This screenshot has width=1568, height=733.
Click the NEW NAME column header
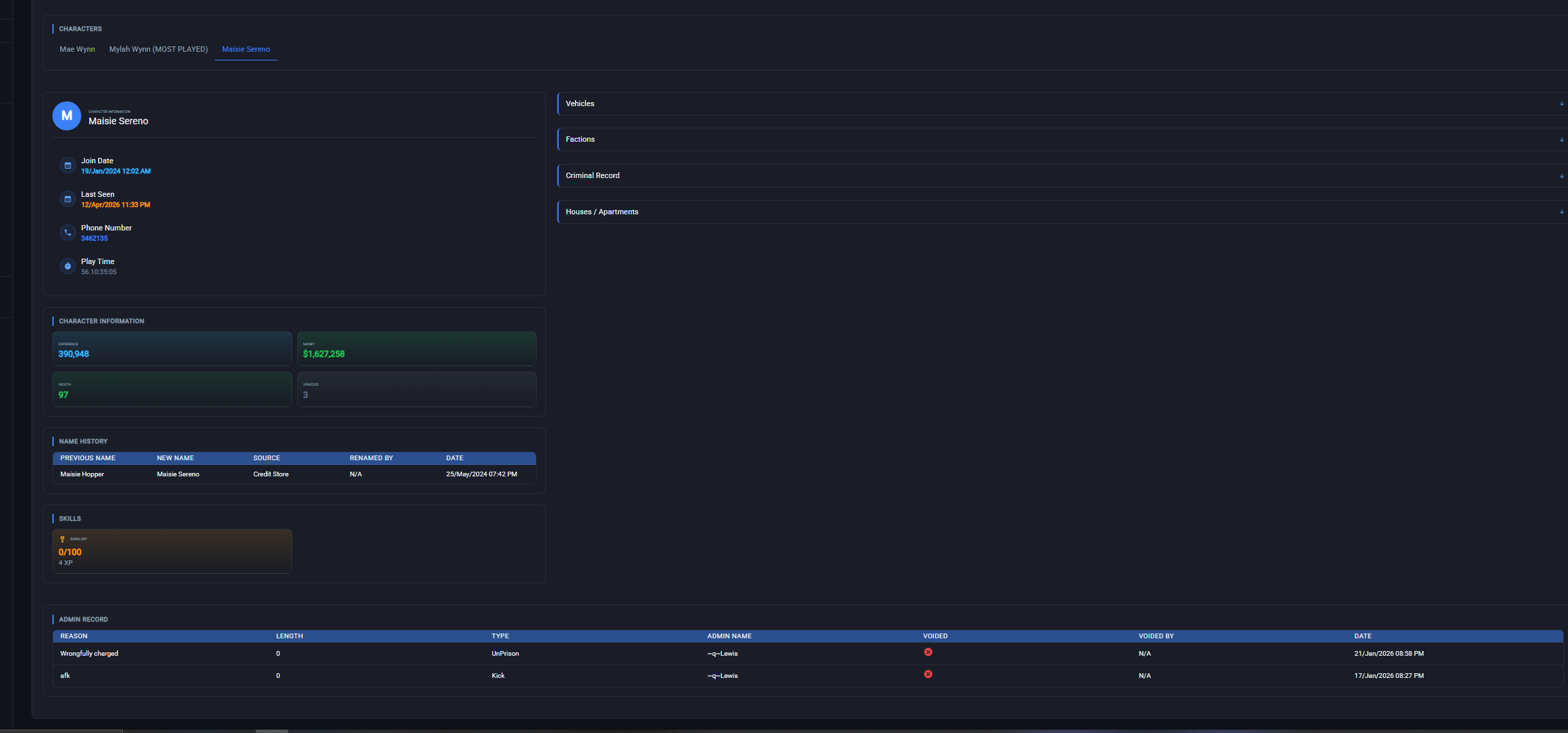click(x=175, y=458)
